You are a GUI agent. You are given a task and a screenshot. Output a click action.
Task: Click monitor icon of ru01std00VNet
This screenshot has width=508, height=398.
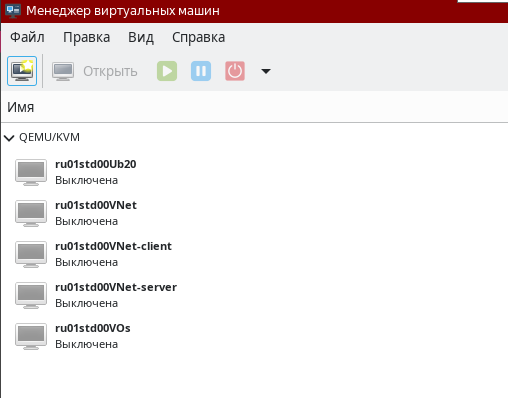pyautogui.click(x=31, y=213)
